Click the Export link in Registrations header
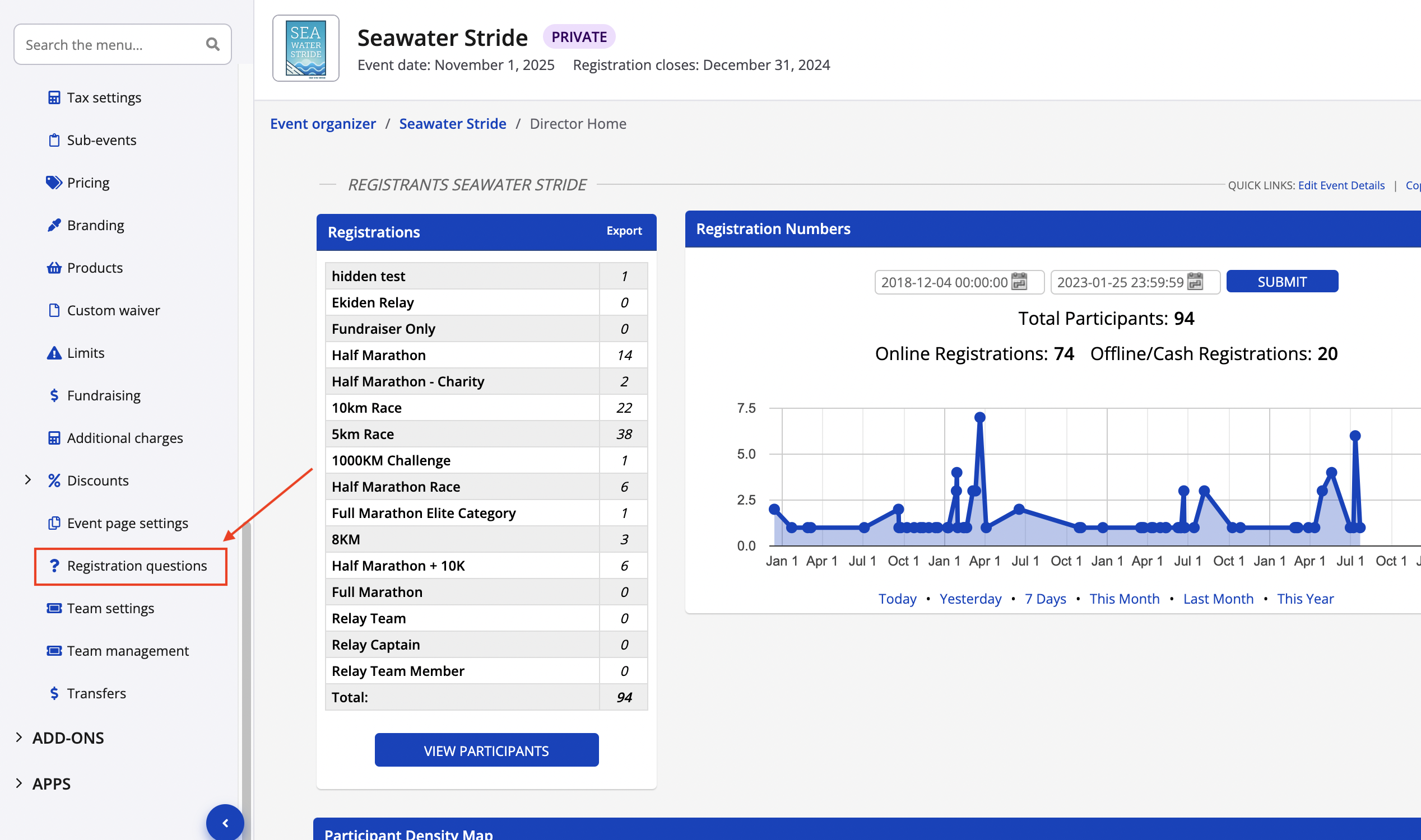The width and height of the screenshot is (1421, 840). (624, 230)
